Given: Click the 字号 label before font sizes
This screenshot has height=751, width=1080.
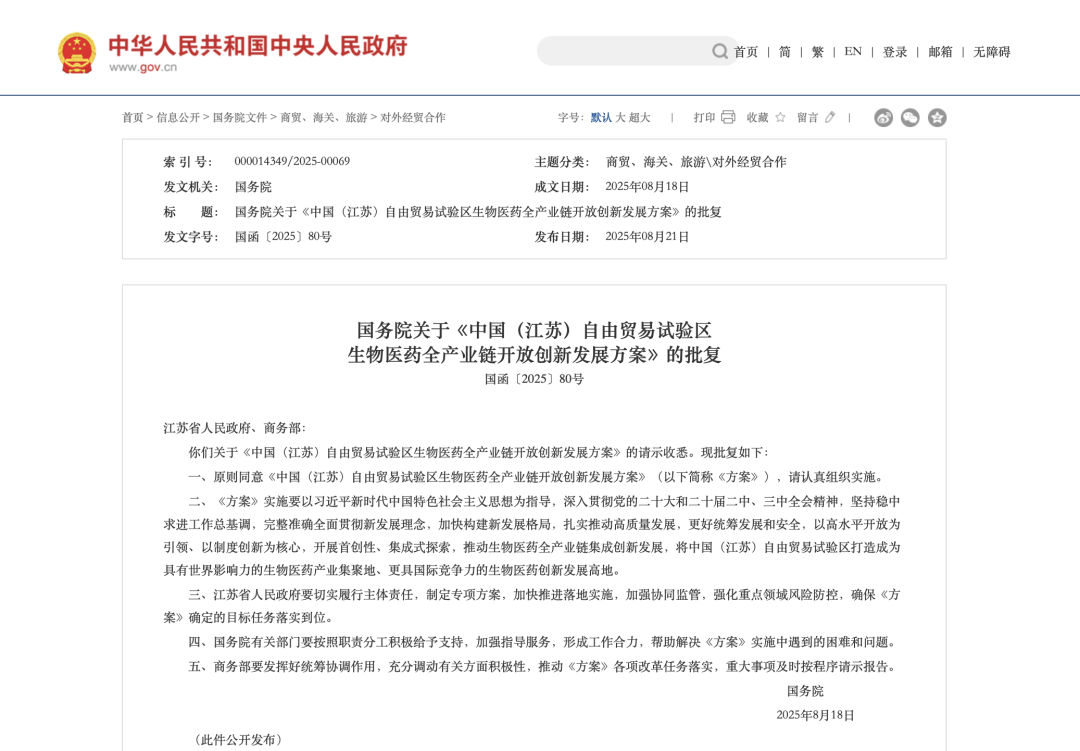Looking at the screenshot, I should coord(570,118).
